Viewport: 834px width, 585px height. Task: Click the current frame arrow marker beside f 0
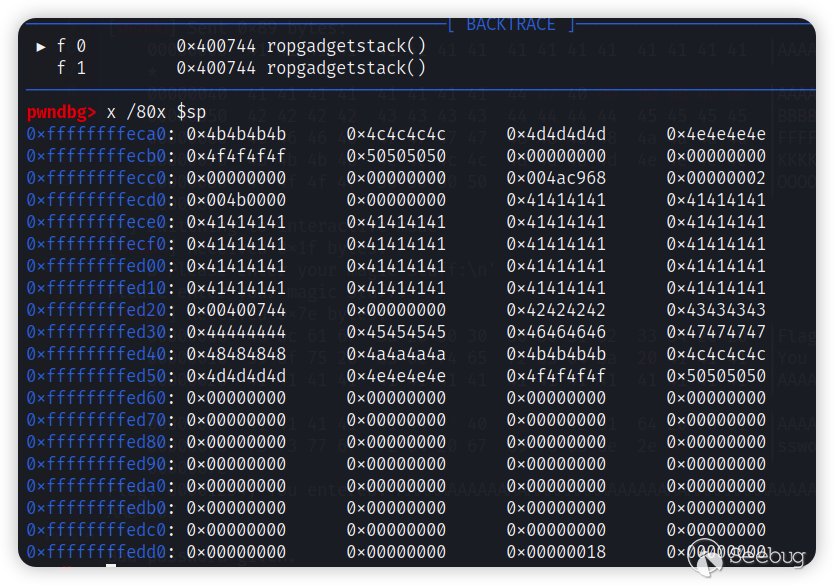[40, 47]
